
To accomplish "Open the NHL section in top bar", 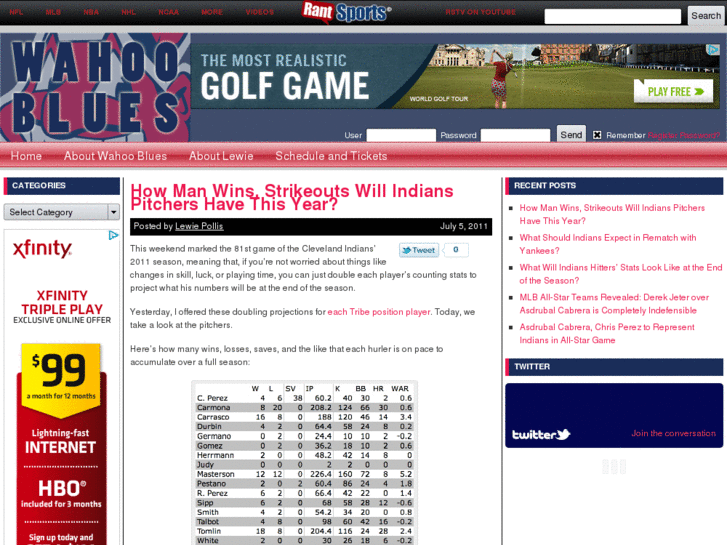I will pos(128,12).
